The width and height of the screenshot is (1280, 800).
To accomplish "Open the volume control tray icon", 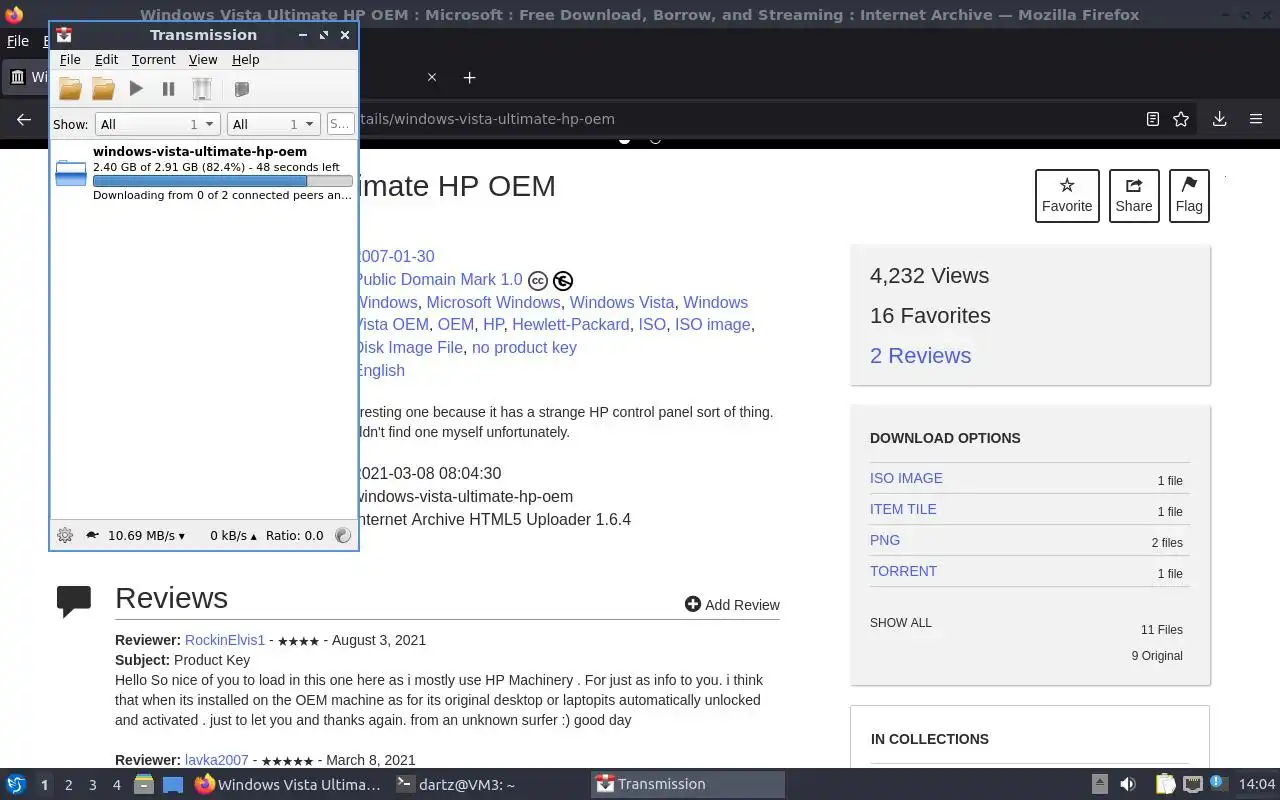I will (1127, 784).
